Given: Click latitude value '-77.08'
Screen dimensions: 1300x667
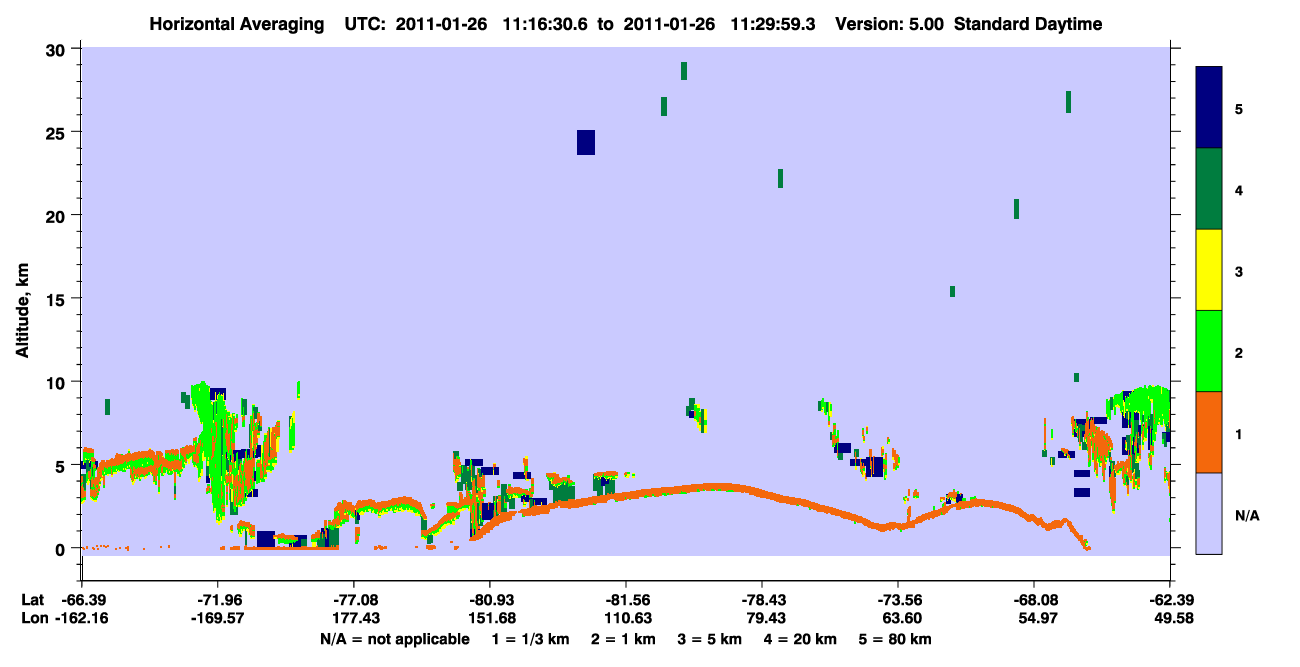Looking at the screenshot, I should click(354, 600).
